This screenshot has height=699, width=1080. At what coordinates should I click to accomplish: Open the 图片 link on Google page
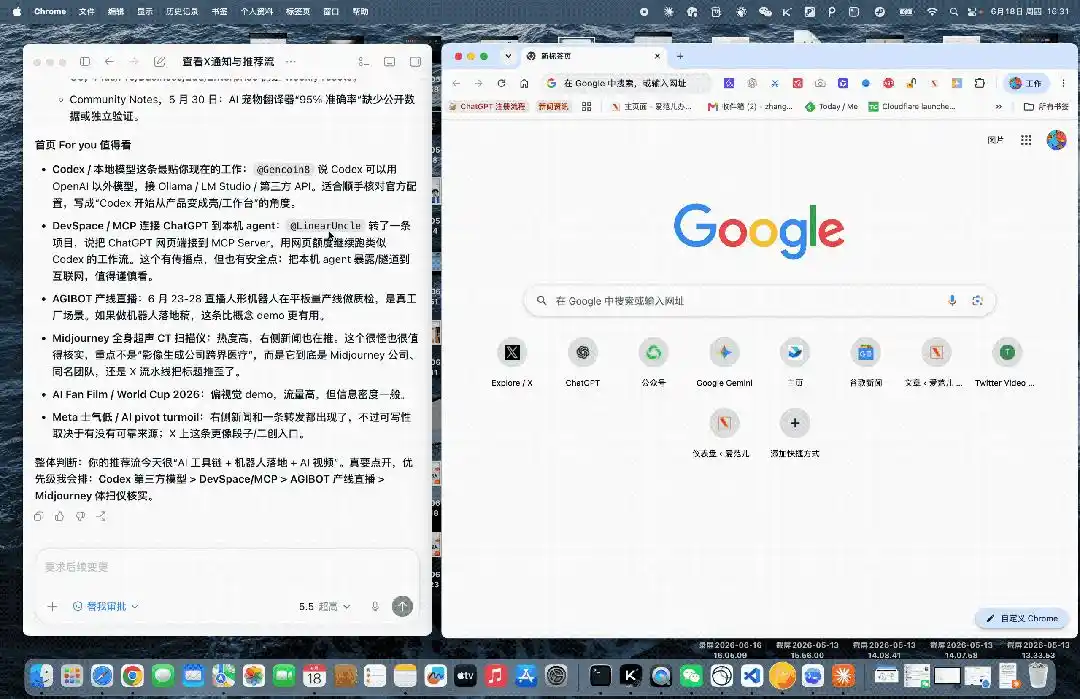[995, 140]
